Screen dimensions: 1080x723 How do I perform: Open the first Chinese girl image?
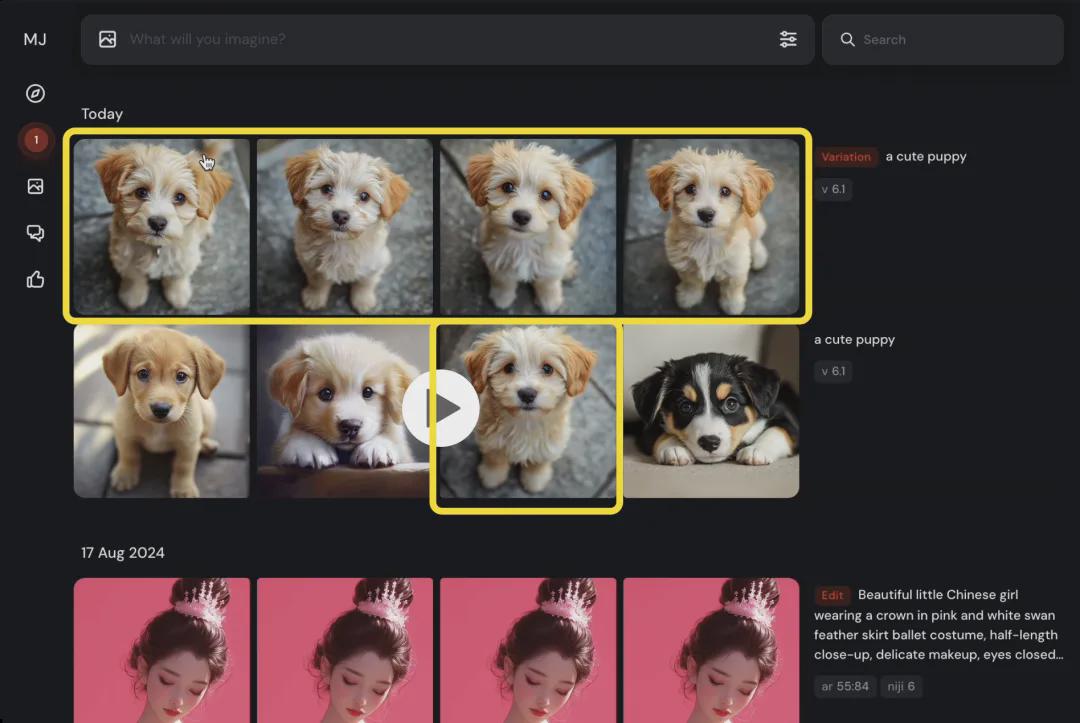click(162, 650)
